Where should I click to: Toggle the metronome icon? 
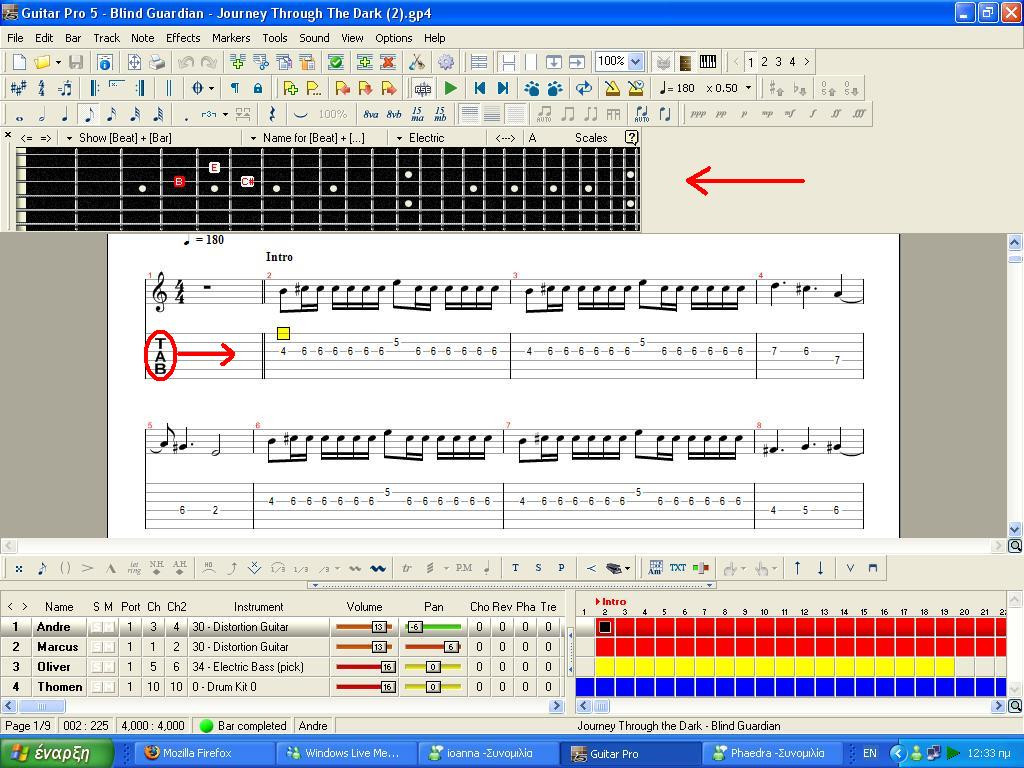pos(611,88)
